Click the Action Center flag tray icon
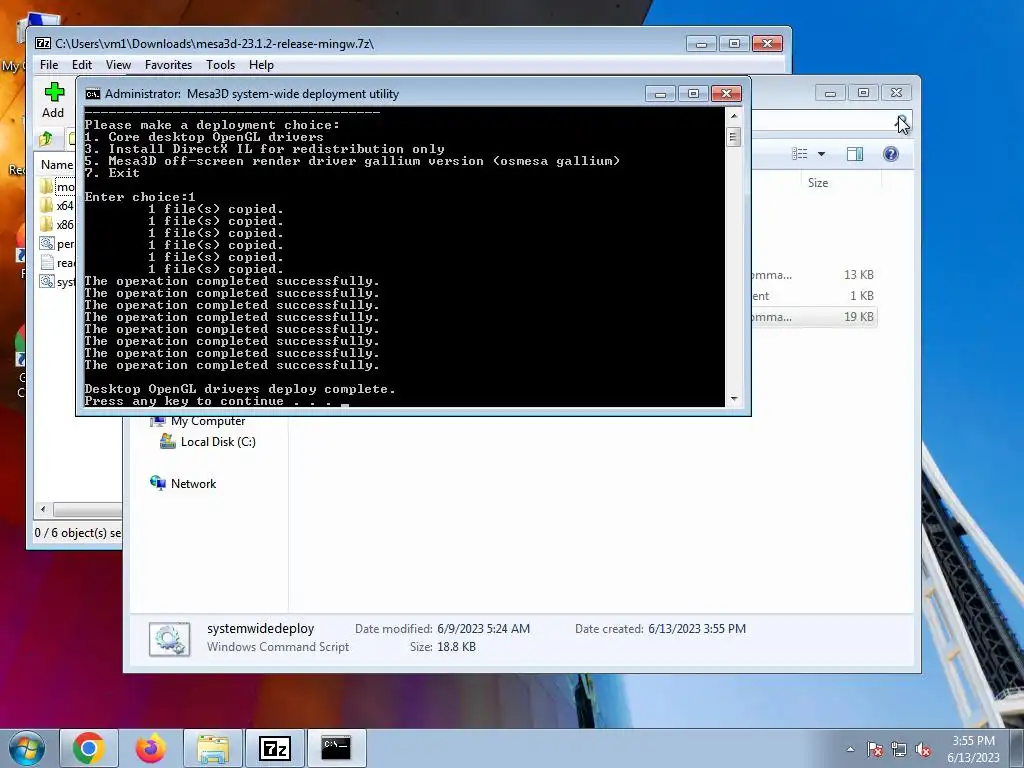 tap(875, 749)
